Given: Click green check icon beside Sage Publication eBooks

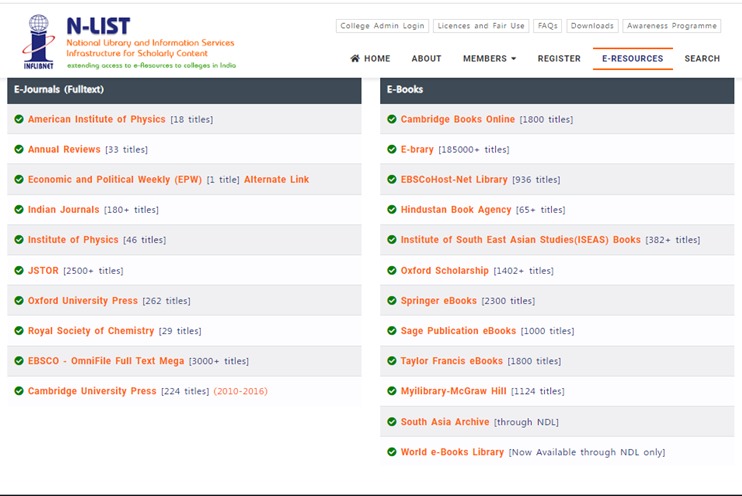Looking at the screenshot, I should pos(392,330).
